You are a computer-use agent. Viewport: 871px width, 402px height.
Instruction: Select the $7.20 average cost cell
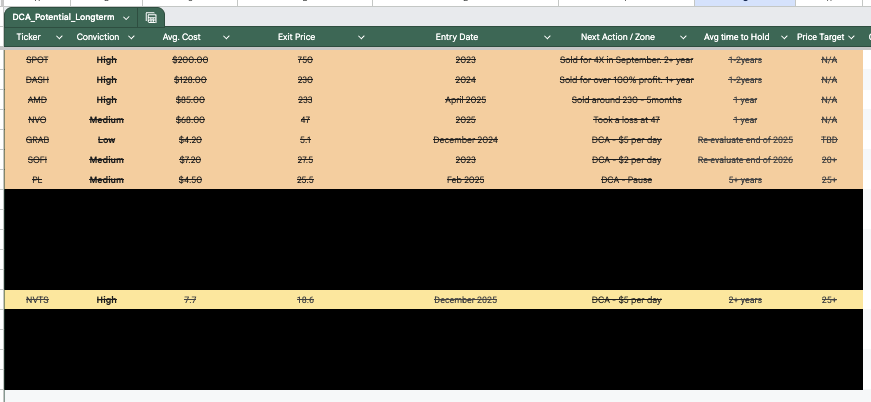click(190, 160)
